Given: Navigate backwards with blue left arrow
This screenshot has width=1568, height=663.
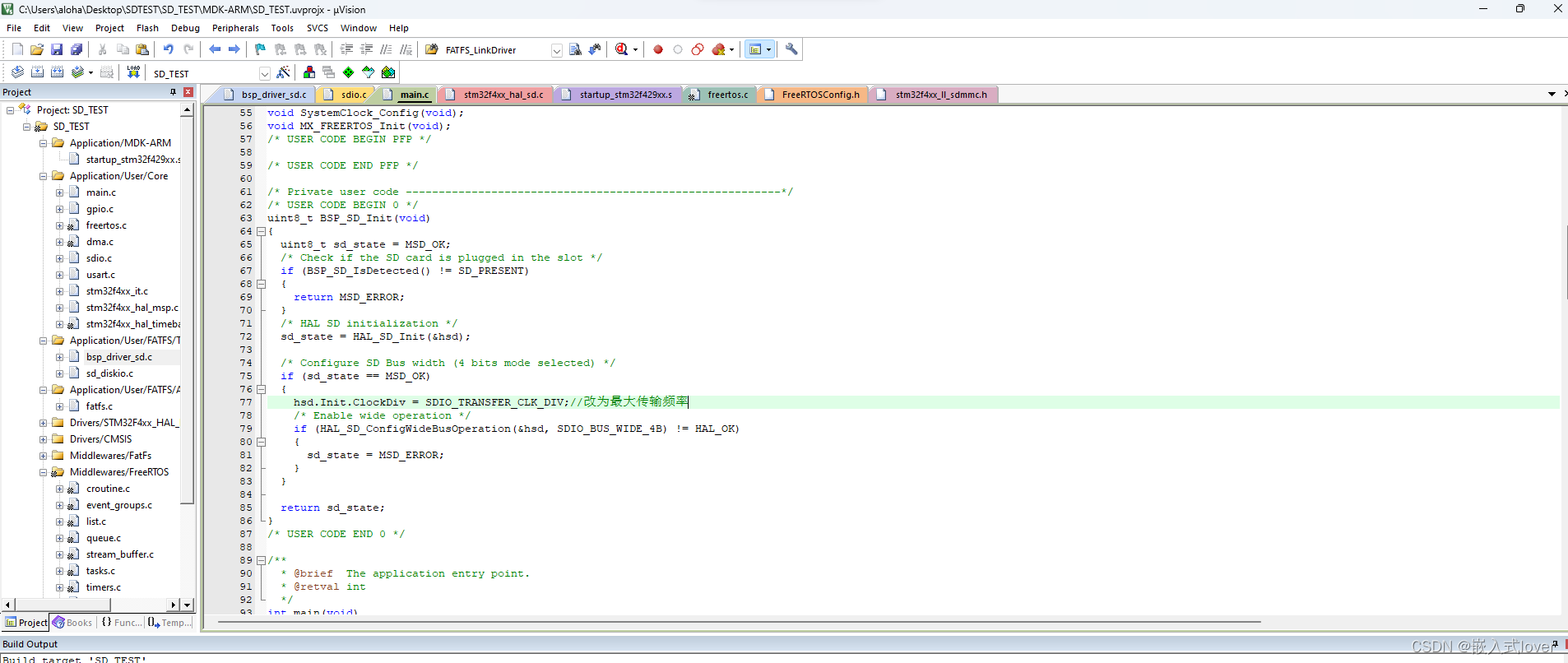Looking at the screenshot, I should 215,49.
